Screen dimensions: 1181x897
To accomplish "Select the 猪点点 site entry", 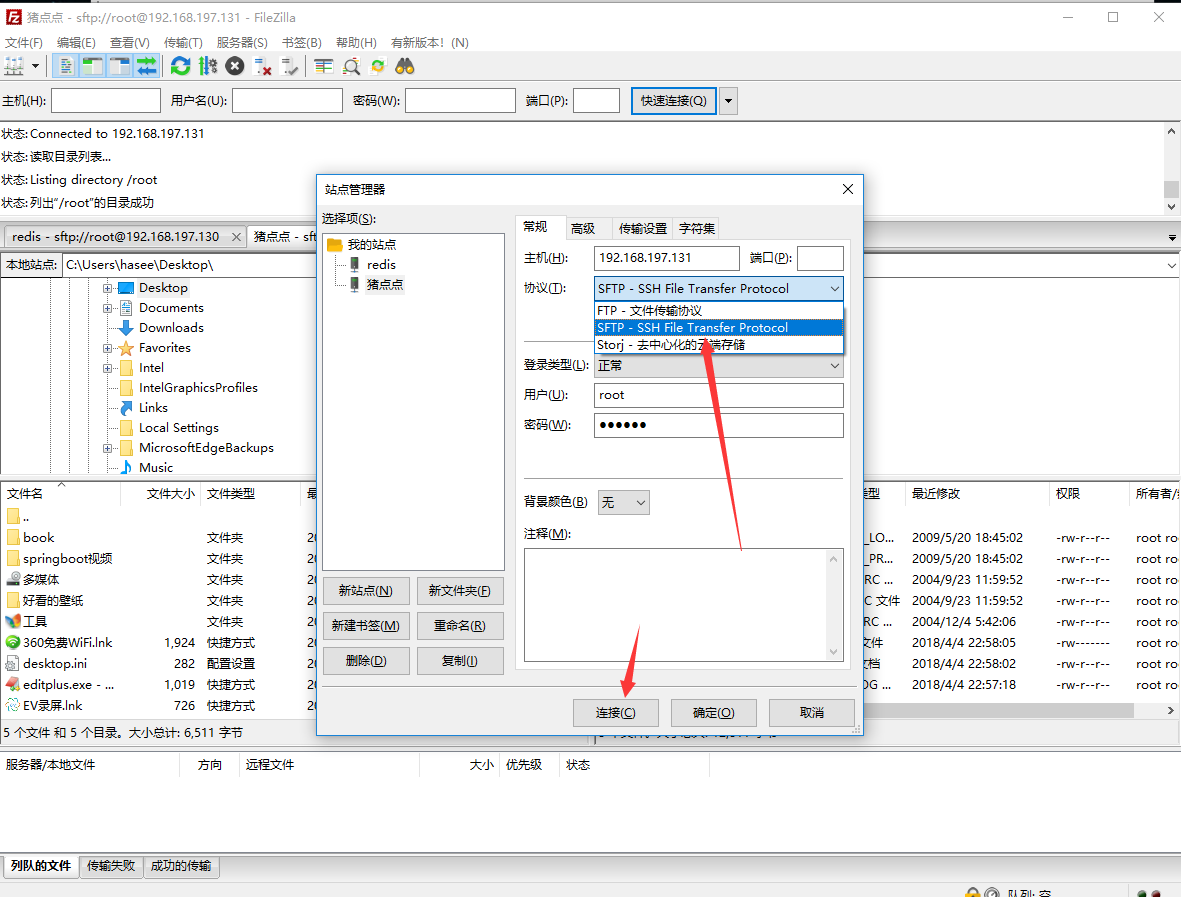I will (x=385, y=285).
